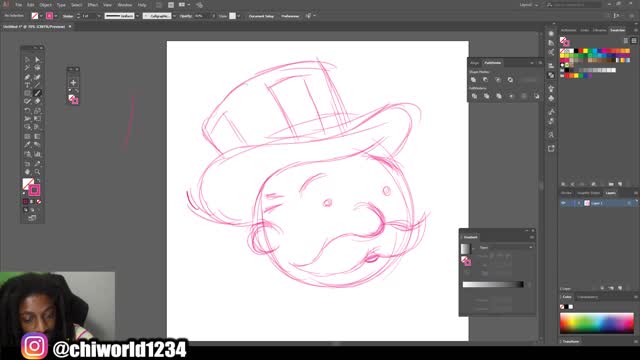Viewport: 640px width, 360px height.
Task: Open the Help menu
Action: [142, 5]
